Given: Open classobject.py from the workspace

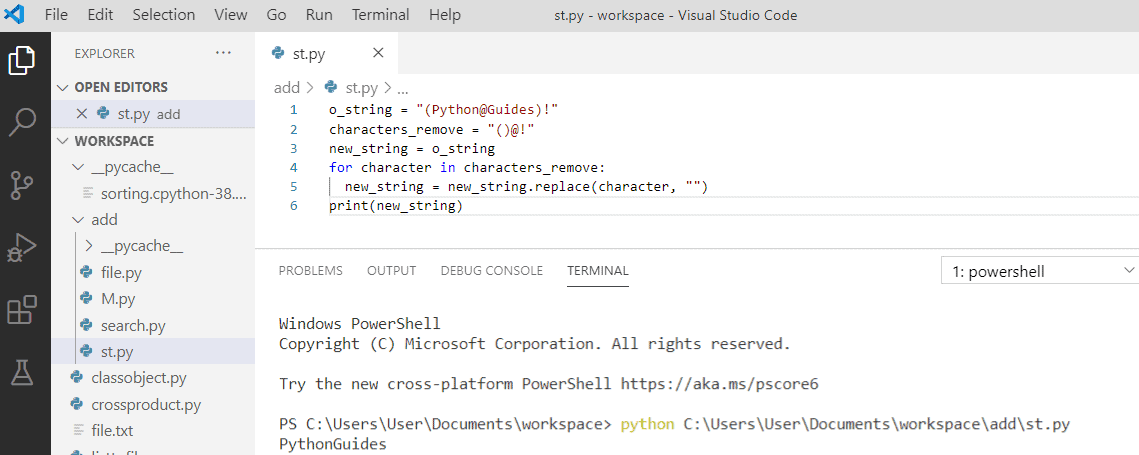Looking at the screenshot, I should [x=139, y=378].
